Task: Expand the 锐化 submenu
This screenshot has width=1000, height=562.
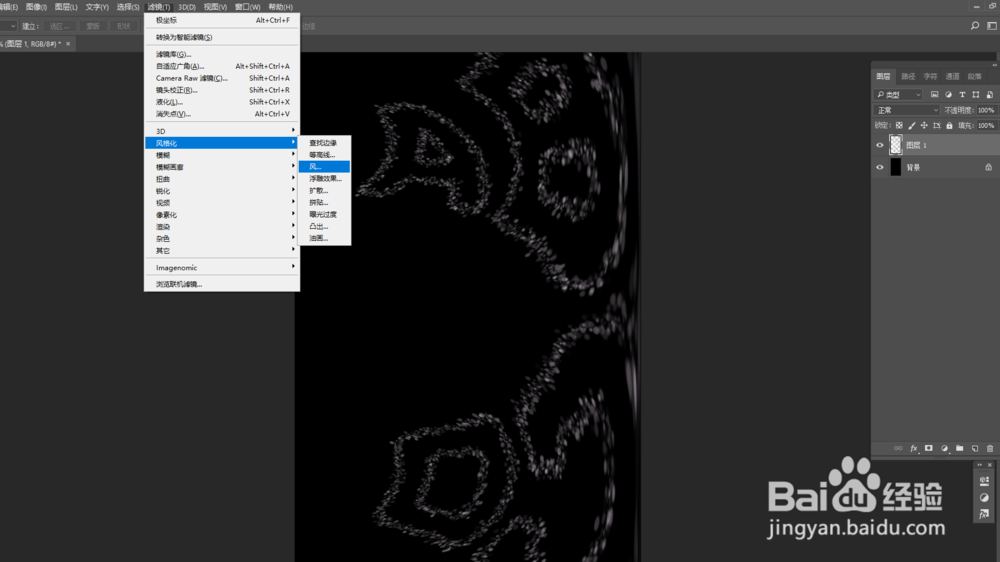Action: click(x=222, y=191)
